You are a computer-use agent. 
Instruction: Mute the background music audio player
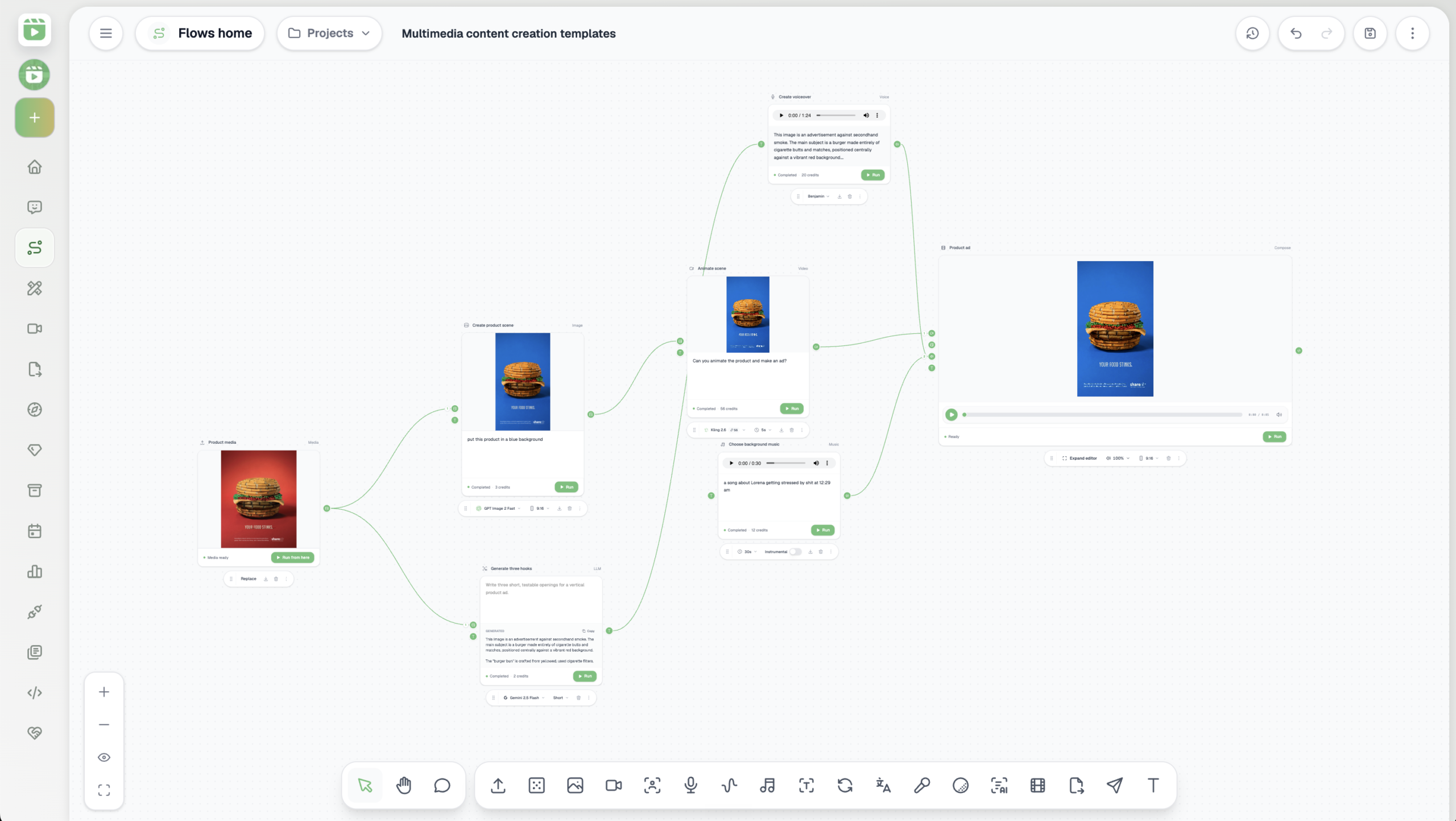tap(816, 463)
